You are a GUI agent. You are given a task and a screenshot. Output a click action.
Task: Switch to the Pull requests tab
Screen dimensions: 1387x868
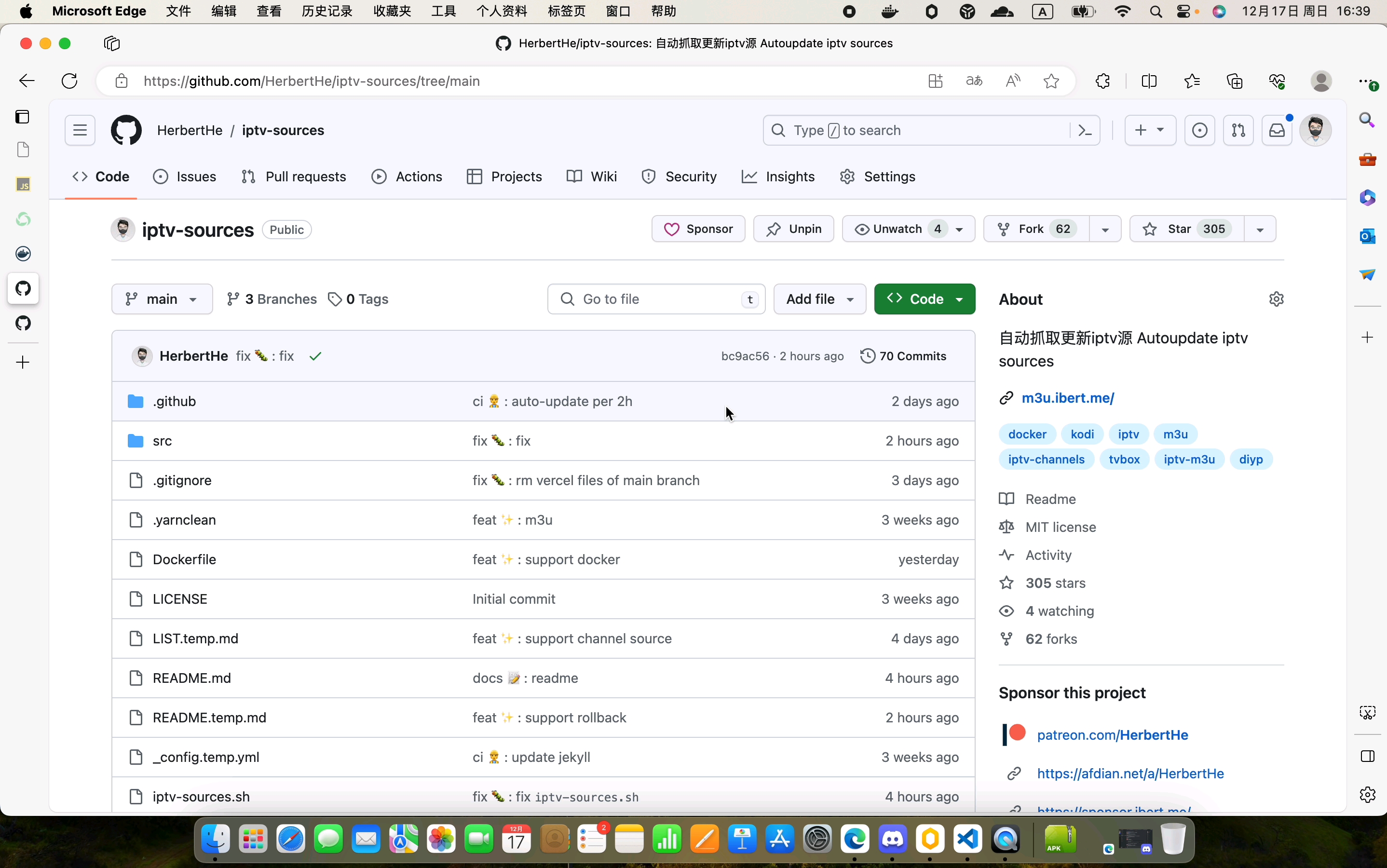294,177
